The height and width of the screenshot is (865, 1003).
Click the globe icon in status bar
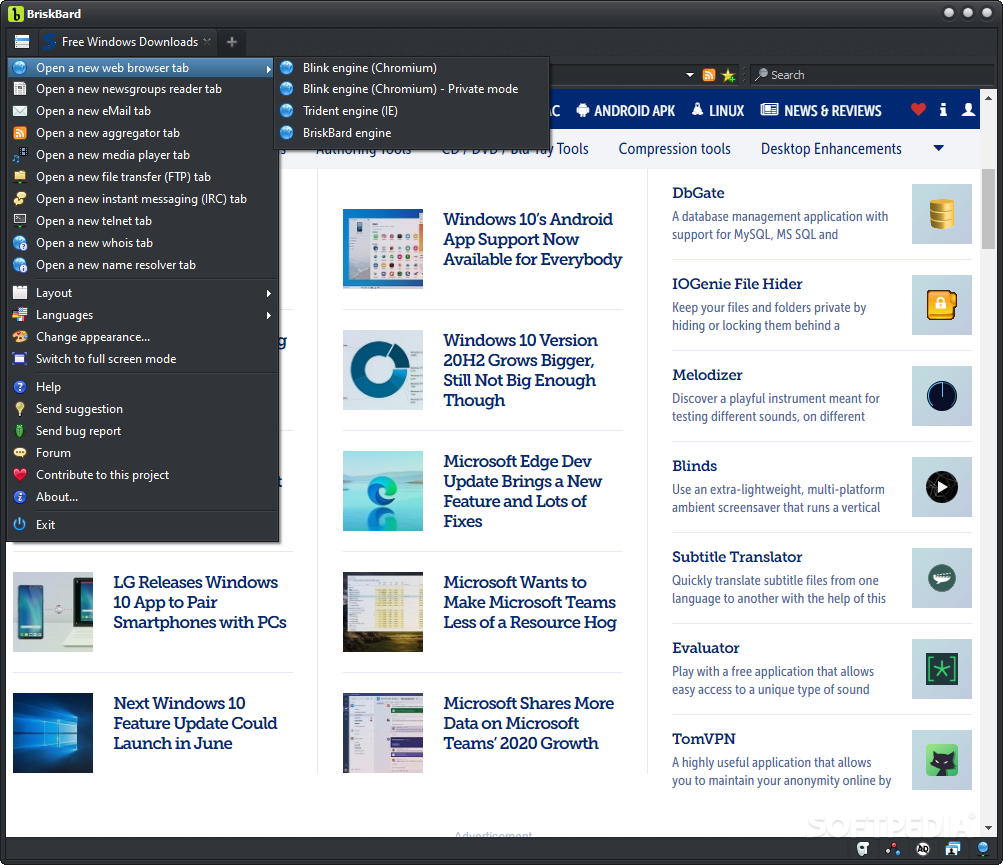pyautogui.click(x=983, y=849)
